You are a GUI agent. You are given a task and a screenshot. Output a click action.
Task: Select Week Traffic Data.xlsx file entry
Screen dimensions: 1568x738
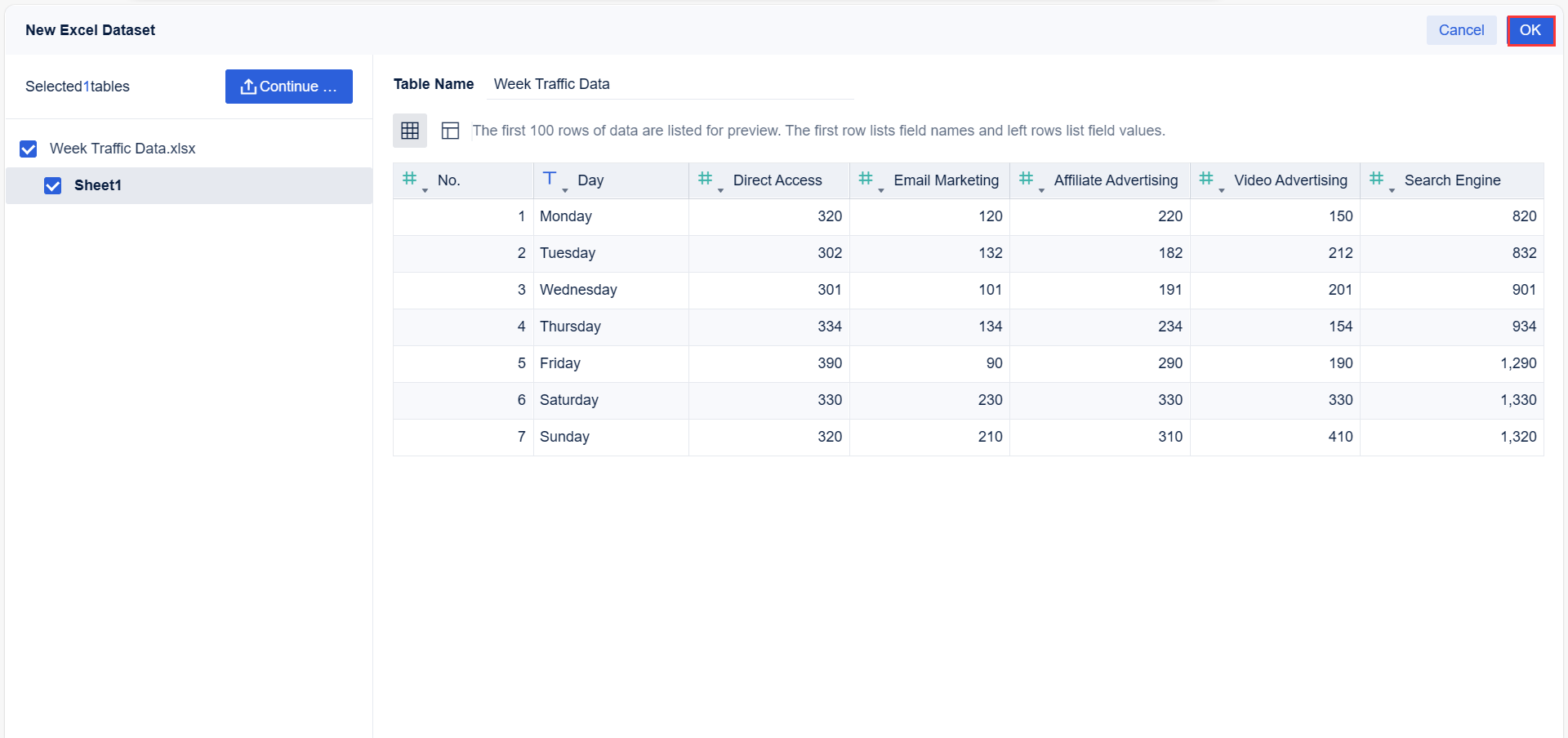122,149
